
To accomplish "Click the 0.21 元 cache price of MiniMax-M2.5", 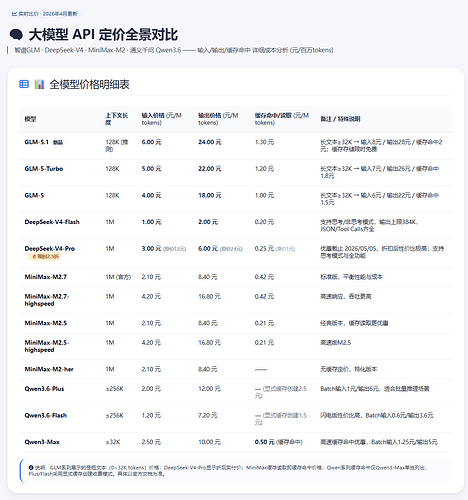I will pos(264,323).
